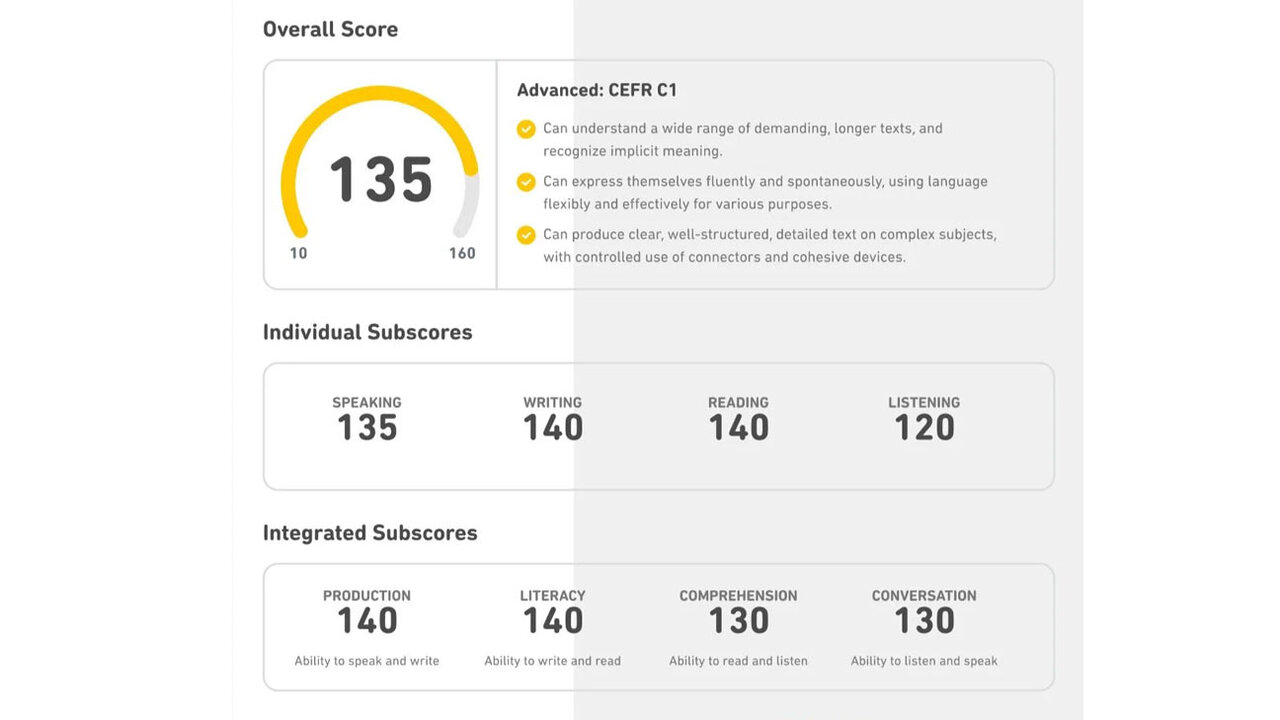This screenshot has width=1280, height=720.
Task: Click the 'Overall Score' section heading
Action: [330, 29]
